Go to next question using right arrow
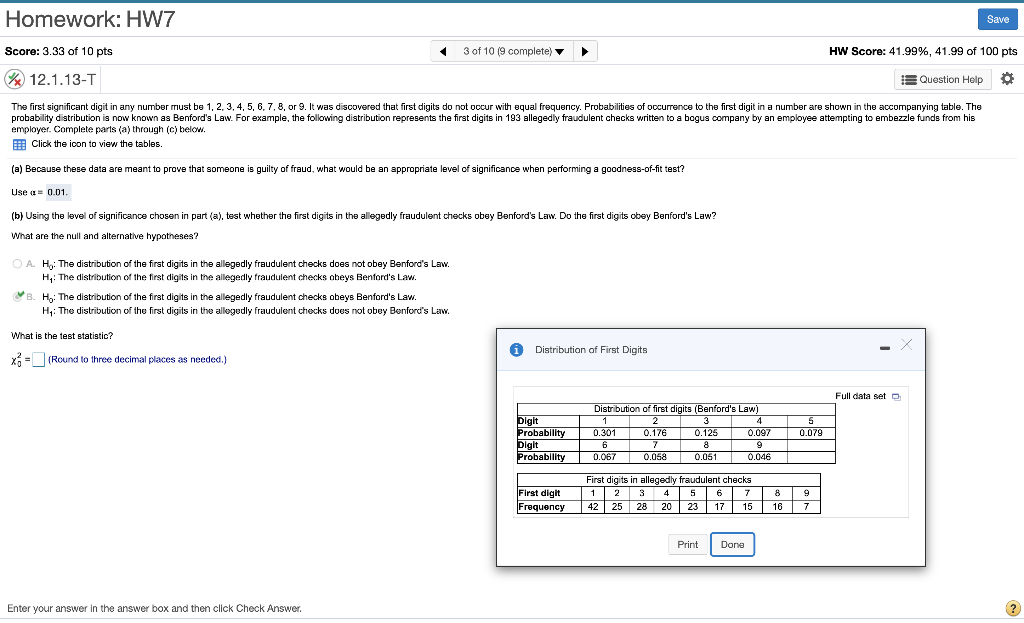Image resolution: width=1024 pixels, height=623 pixels. [585, 51]
